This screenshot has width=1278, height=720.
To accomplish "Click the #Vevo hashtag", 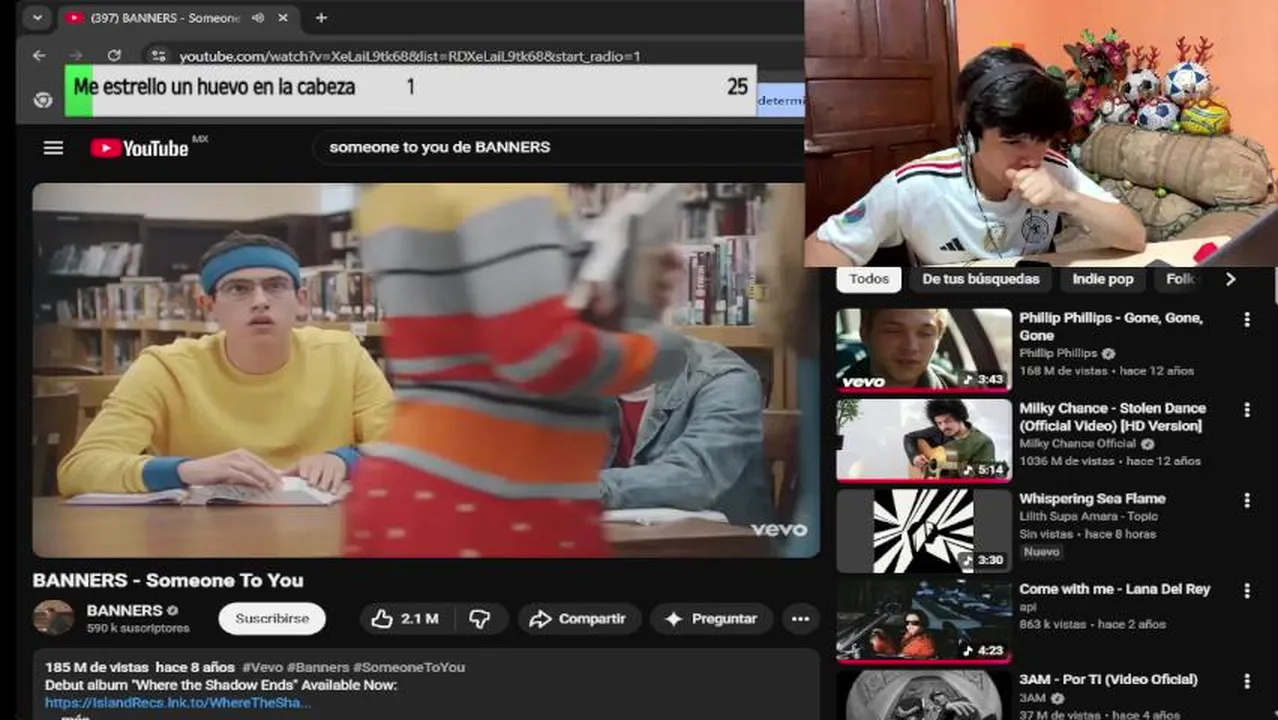I will [261, 667].
